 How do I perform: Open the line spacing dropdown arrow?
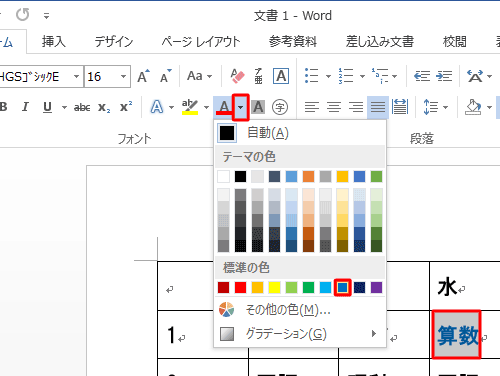pyautogui.click(x=445, y=107)
